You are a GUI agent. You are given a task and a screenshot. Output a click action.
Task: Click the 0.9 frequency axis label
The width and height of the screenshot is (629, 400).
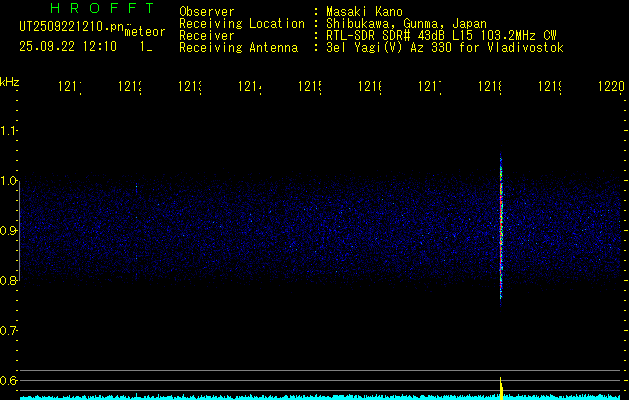9,230
